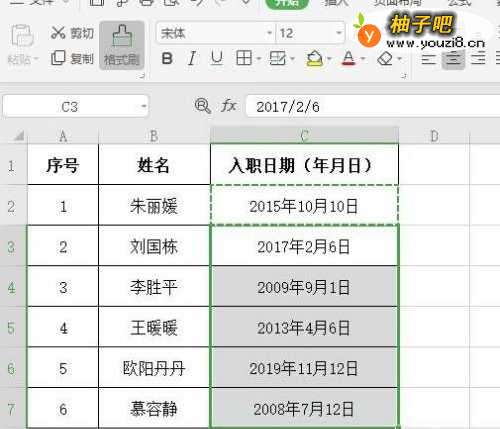
Task: Open the font size 12 dropdown
Action: coord(339,33)
